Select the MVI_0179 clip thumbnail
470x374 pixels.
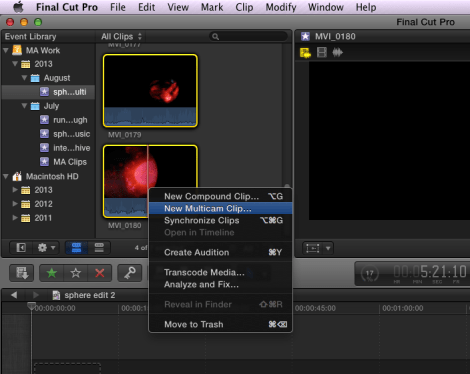click(150, 91)
